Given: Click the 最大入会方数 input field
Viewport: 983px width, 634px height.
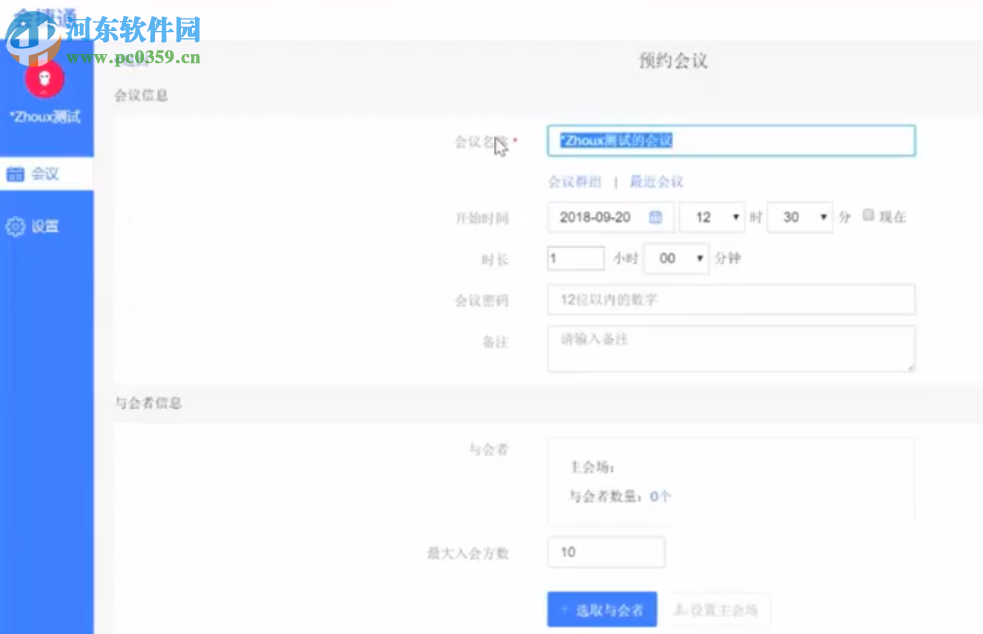Looking at the screenshot, I should click(x=606, y=552).
